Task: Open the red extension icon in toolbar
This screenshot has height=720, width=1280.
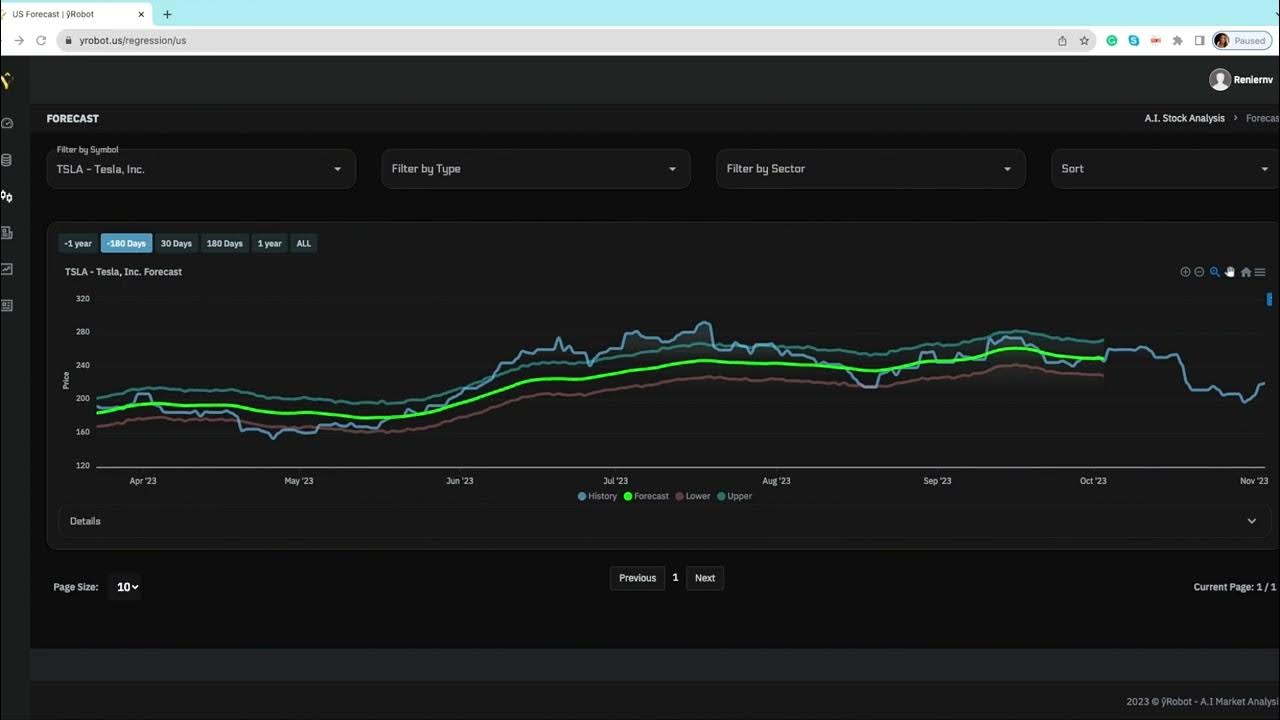Action: 1156,41
